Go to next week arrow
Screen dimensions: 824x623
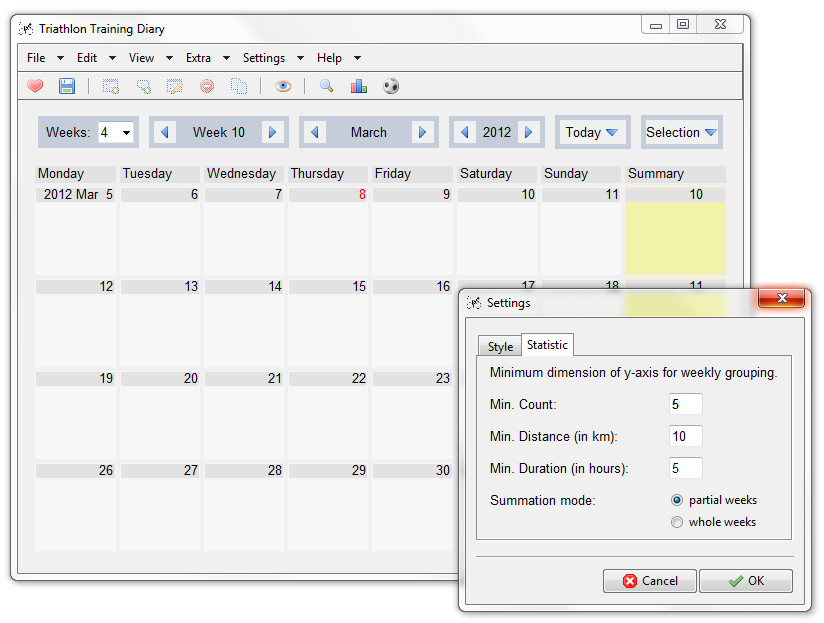coord(272,132)
